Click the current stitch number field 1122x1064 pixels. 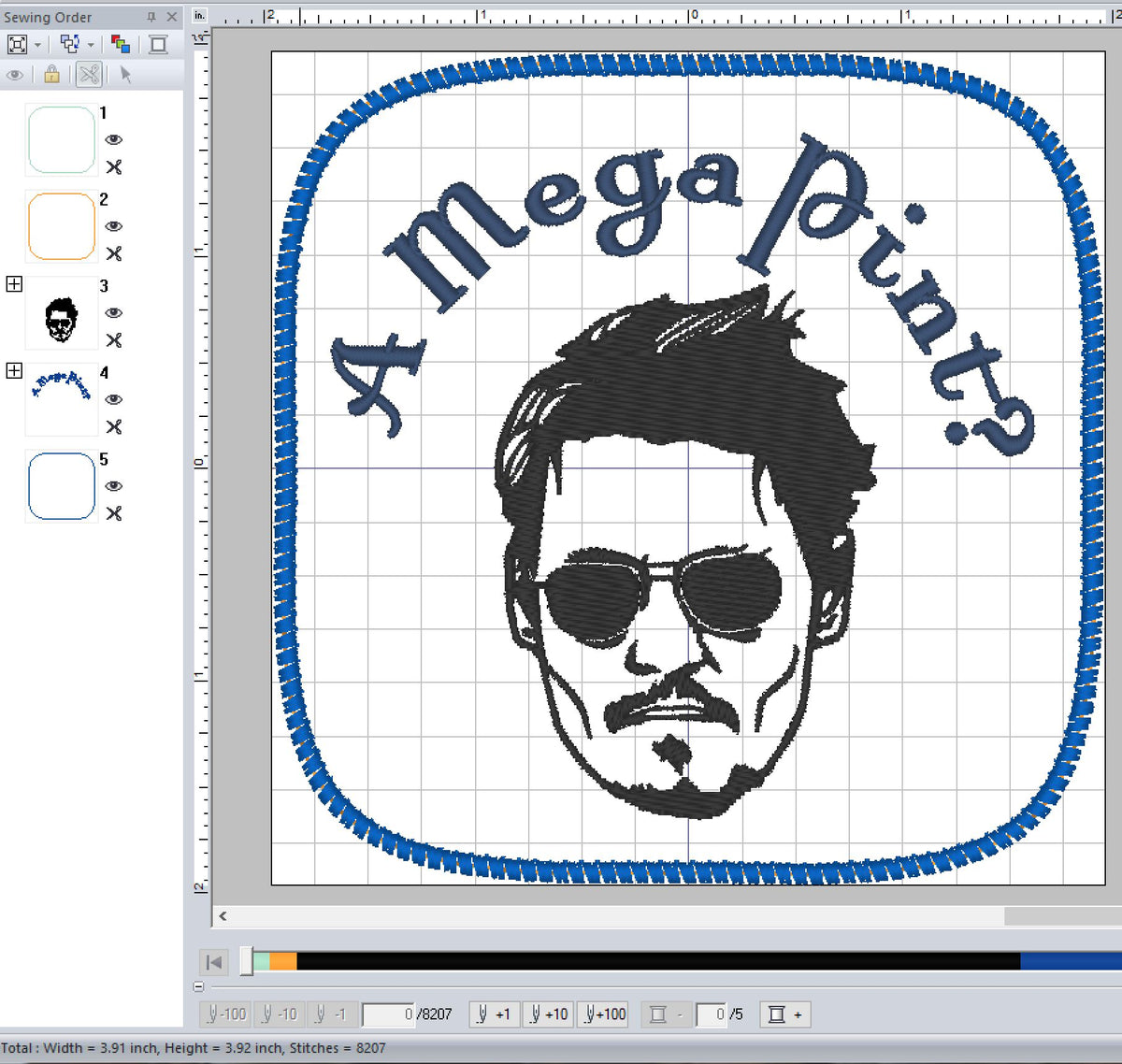pyautogui.click(x=388, y=1014)
